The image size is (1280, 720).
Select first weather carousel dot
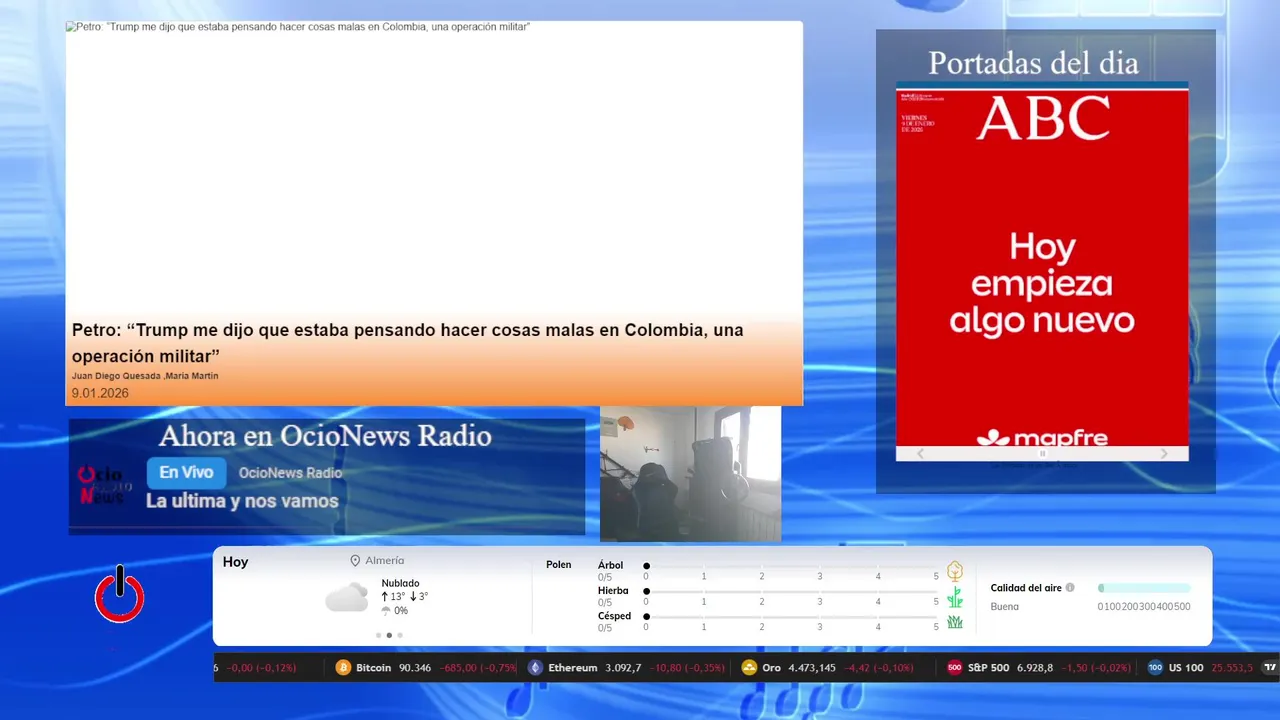click(x=378, y=635)
